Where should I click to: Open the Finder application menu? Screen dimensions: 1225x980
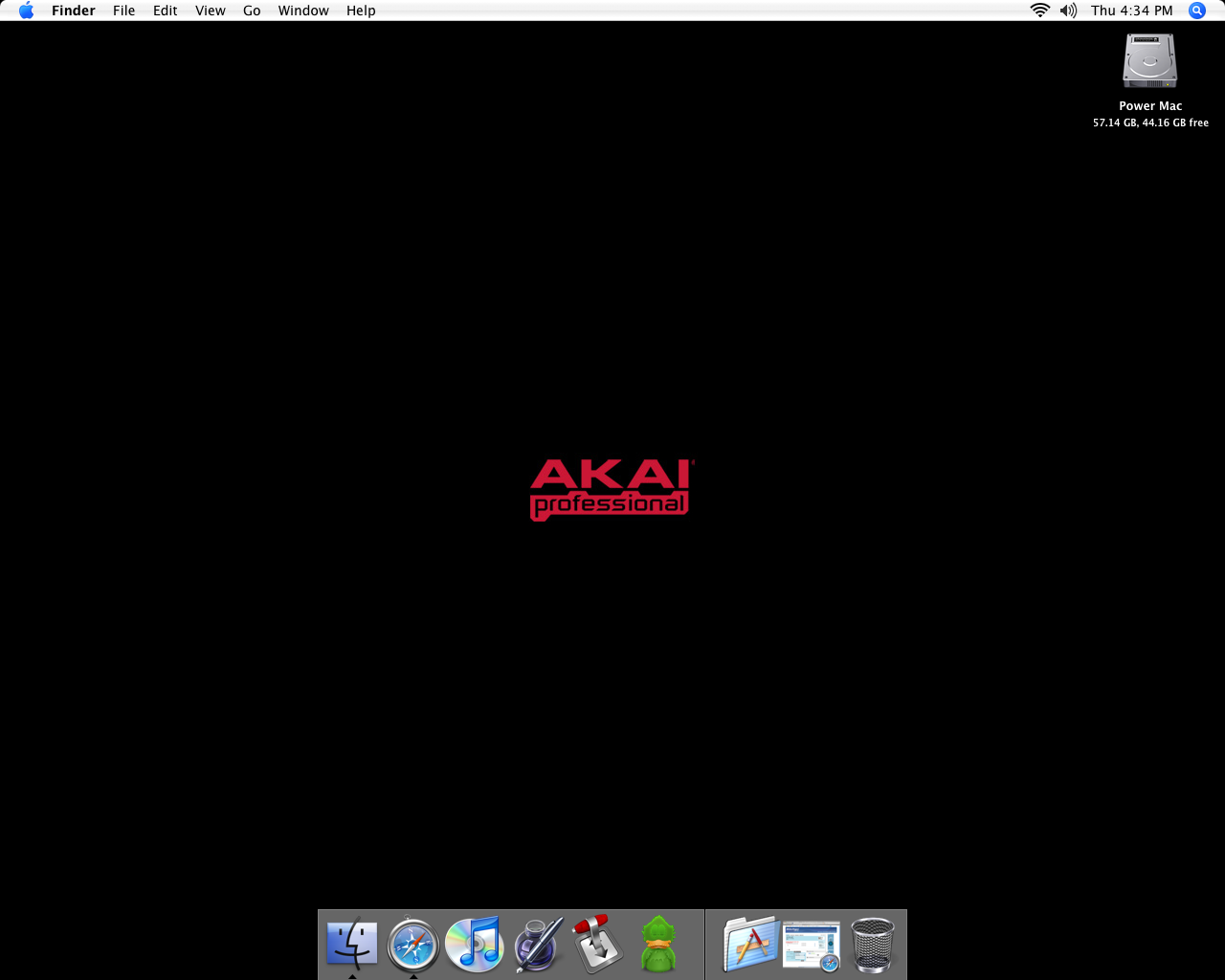74,11
